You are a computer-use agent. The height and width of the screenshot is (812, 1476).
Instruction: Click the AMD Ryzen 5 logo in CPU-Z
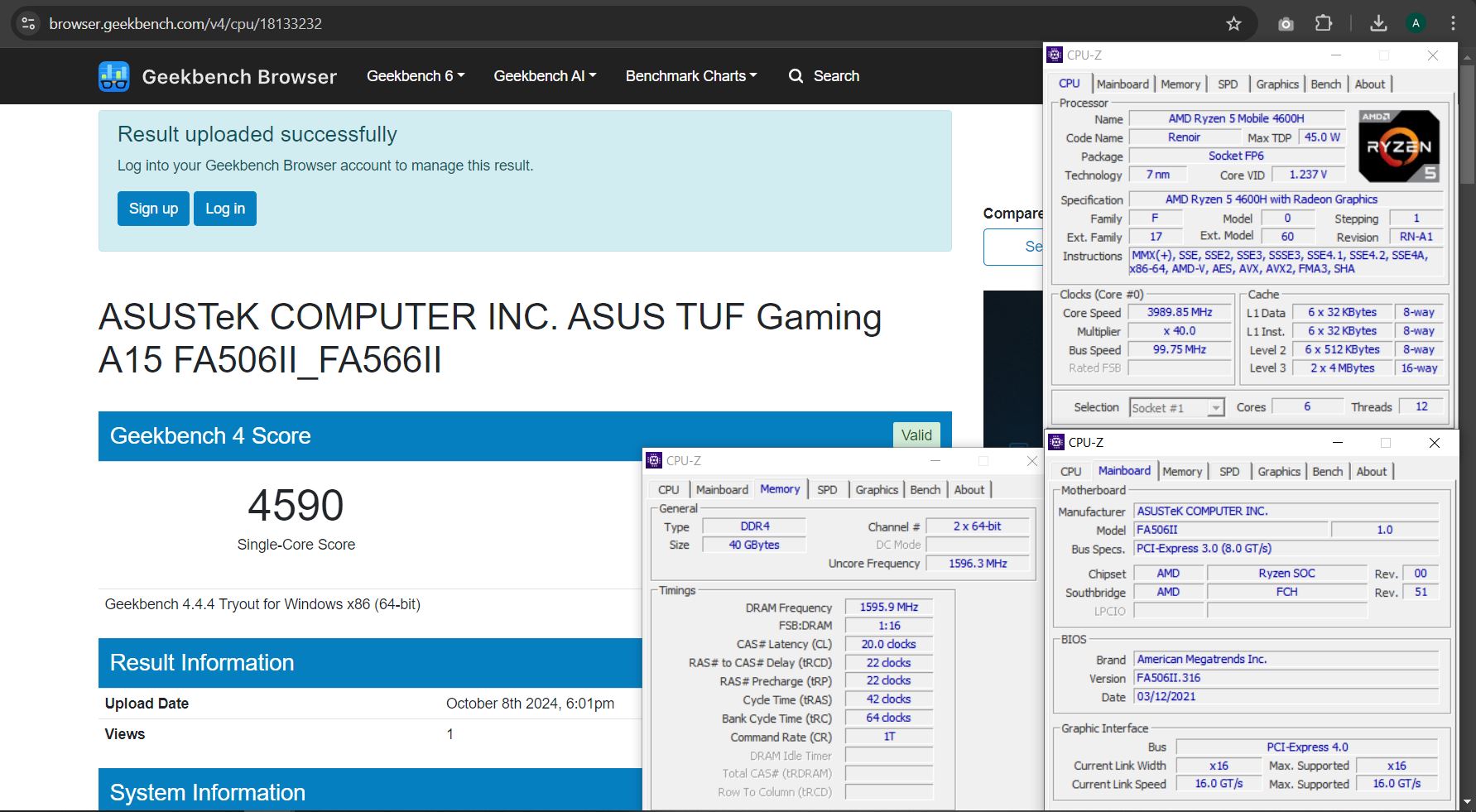(1399, 147)
